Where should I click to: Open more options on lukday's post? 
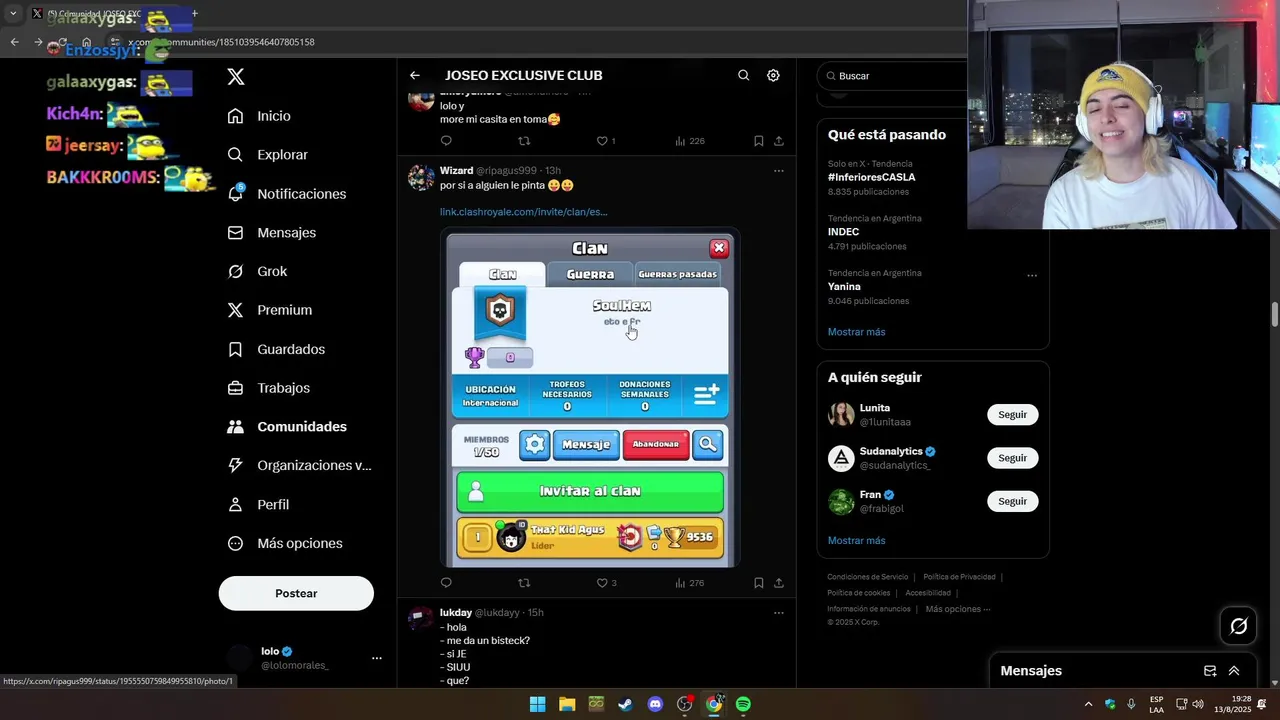coord(779,612)
